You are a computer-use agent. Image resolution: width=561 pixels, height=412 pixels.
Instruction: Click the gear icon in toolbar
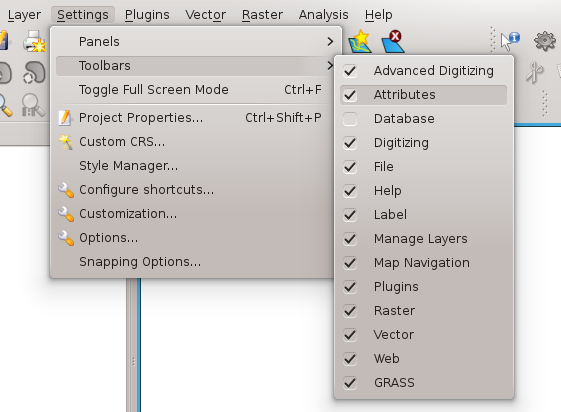coord(545,41)
